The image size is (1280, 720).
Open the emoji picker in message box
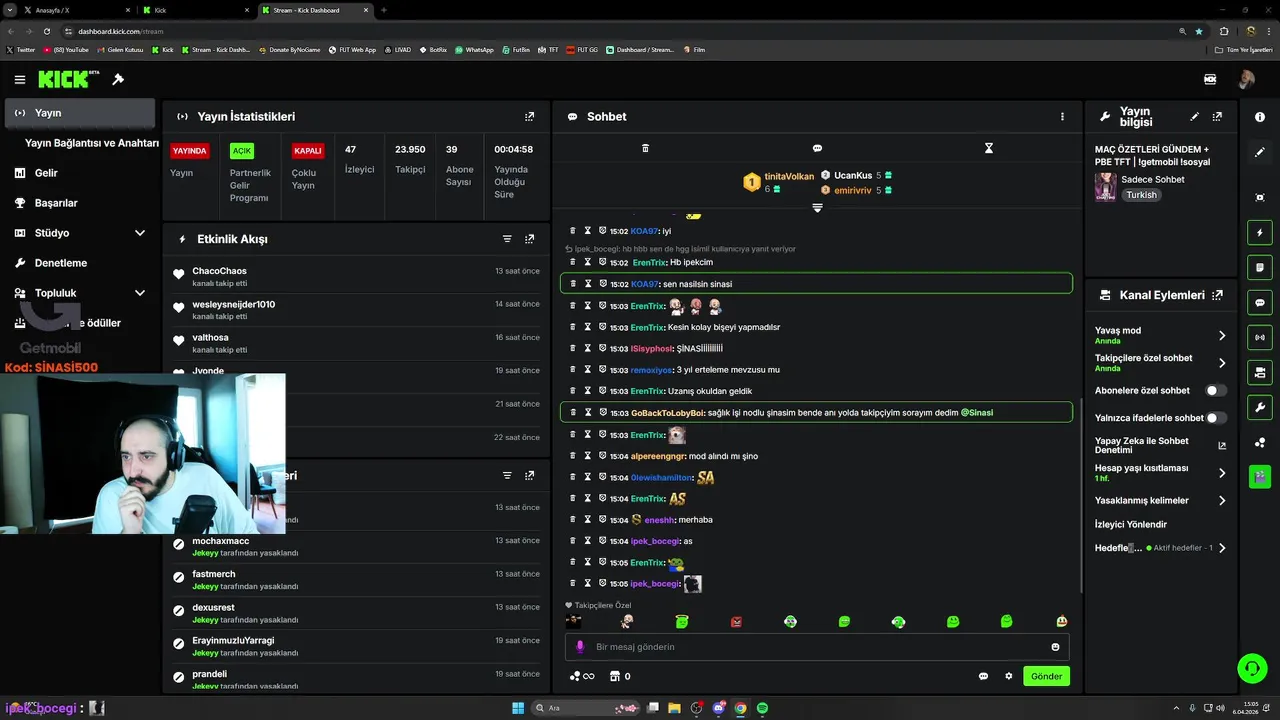[x=1055, y=647]
